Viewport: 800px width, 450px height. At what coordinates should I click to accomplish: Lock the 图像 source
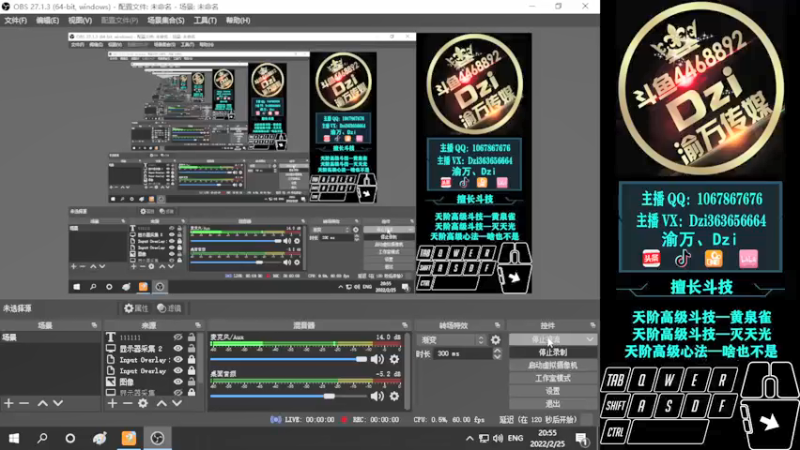click(x=191, y=382)
